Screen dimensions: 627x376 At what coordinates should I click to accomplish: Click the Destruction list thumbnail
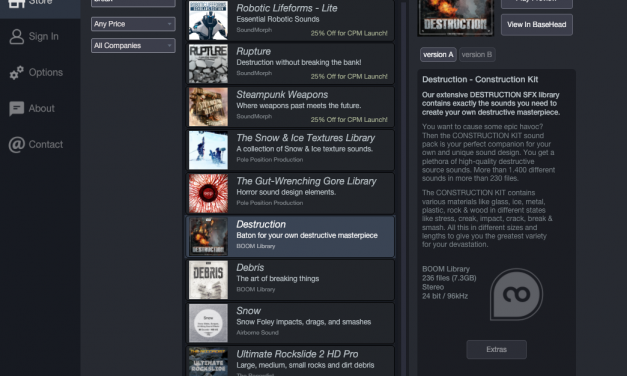tap(208, 236)
